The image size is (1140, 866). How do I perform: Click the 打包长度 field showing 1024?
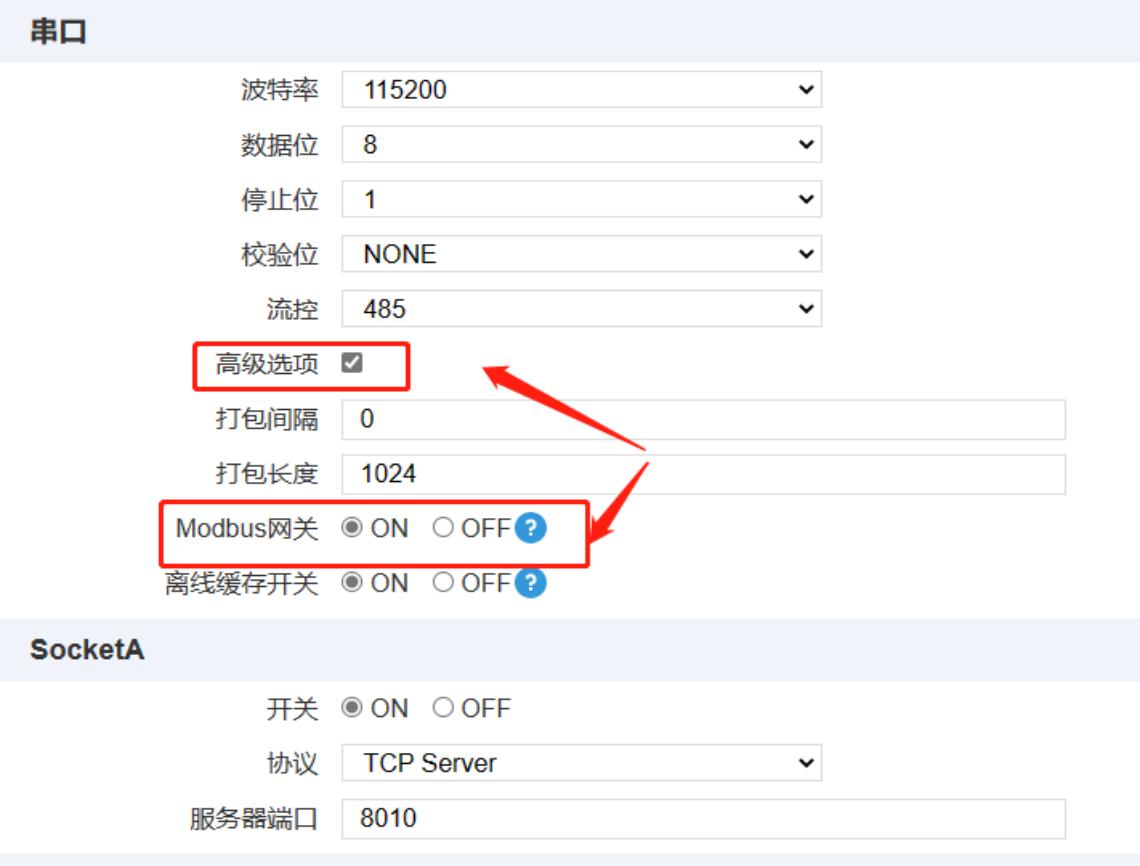[x=703, y=474]
